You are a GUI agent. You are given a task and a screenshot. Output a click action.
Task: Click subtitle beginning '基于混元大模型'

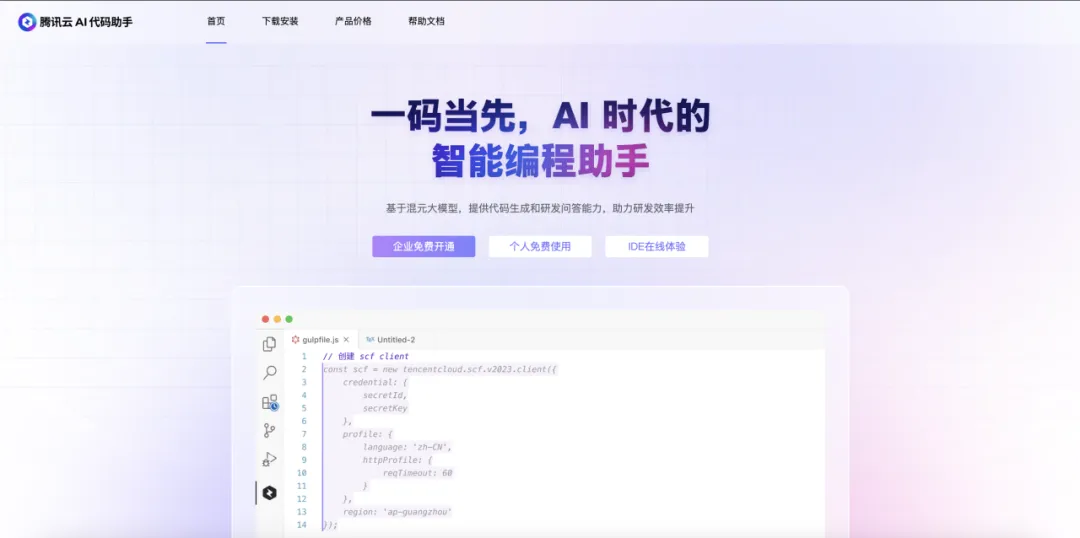540,208
